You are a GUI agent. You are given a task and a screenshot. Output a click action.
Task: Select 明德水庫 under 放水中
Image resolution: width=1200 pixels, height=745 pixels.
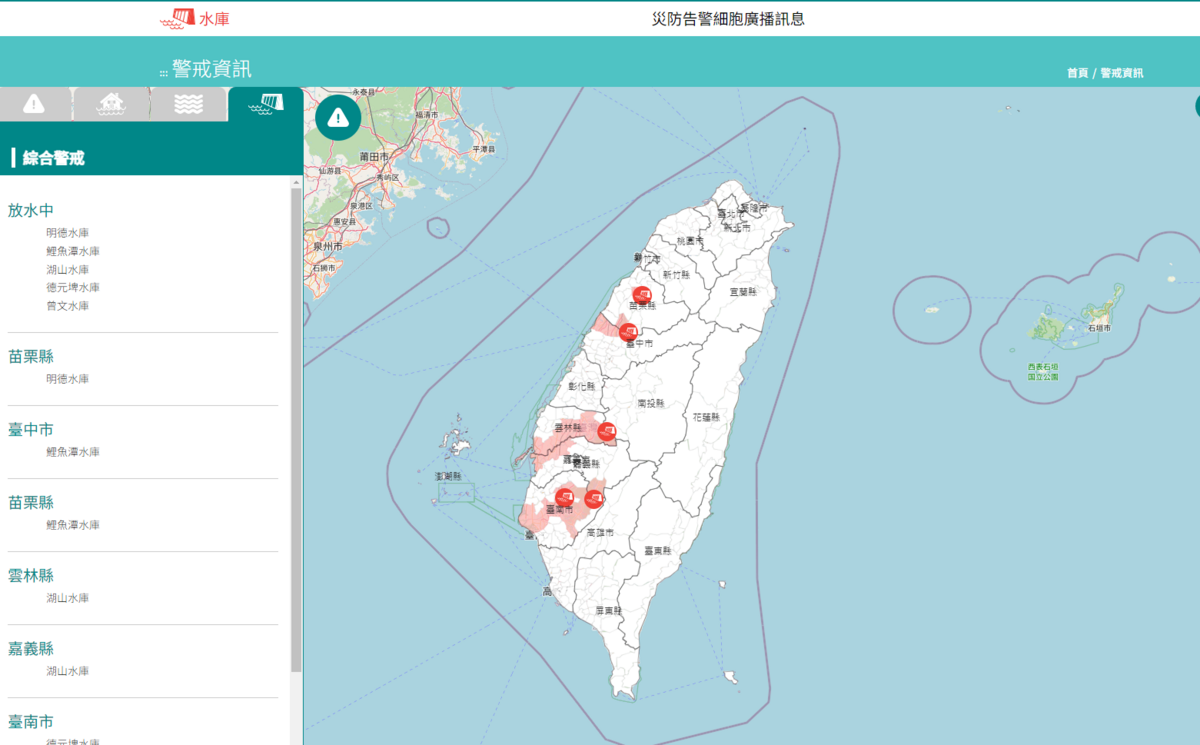tap(67, 232)
